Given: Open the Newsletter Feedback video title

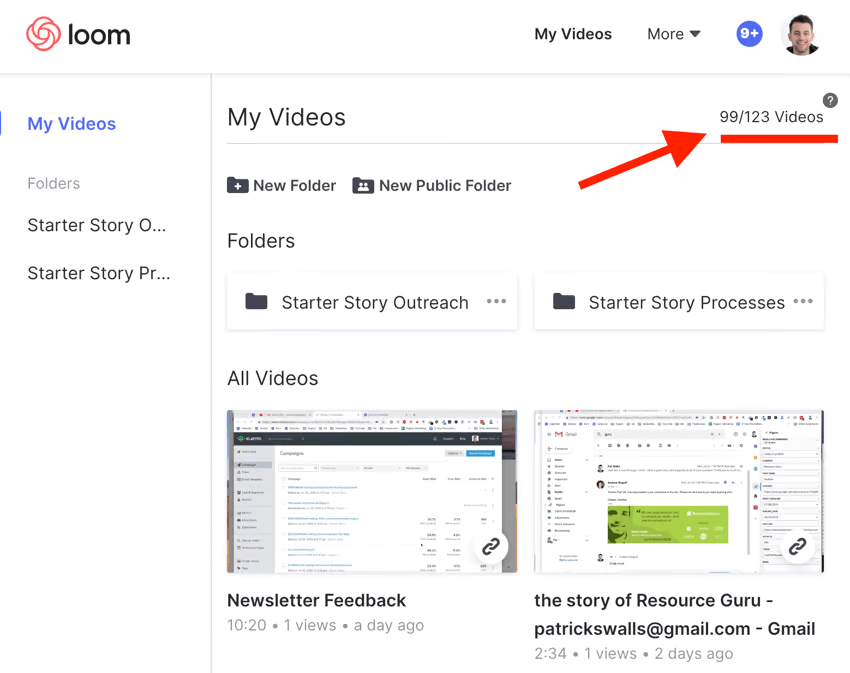Looking at the screenshot, I should pos(316,600).
